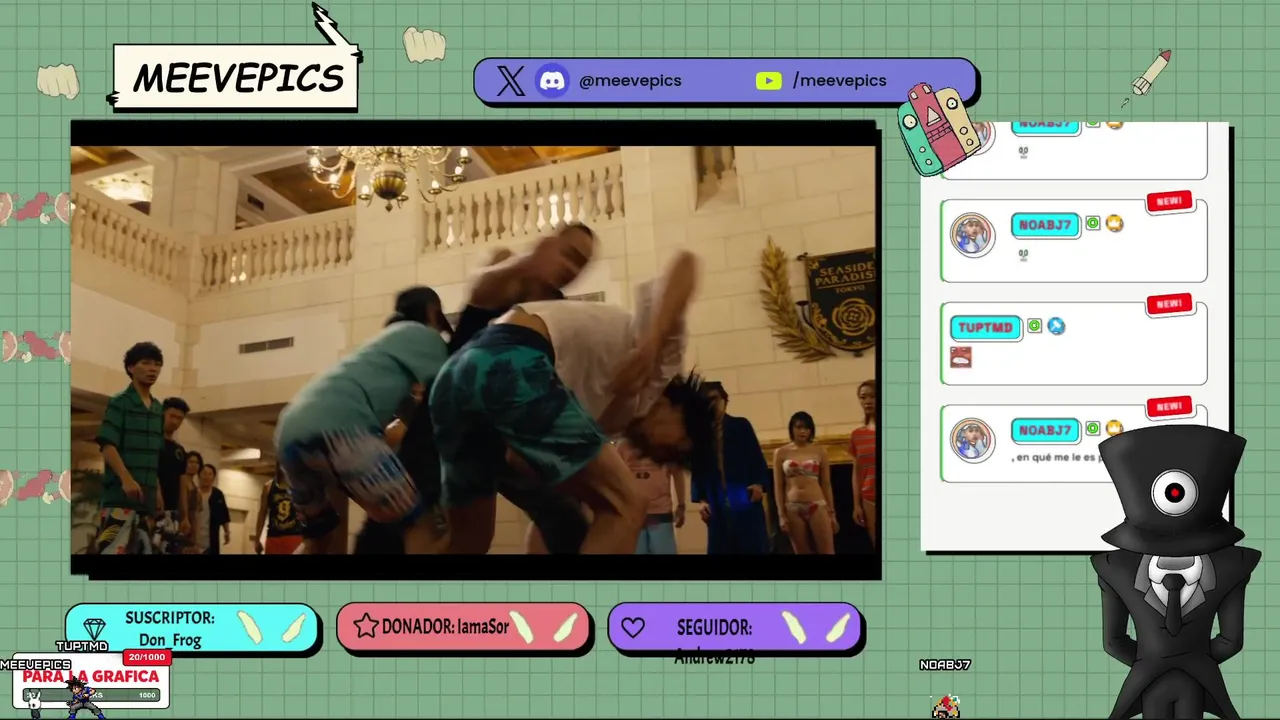Click the goal progress bar under PARA LA GRAFICA
Viewport: 1280px width, 720px height.
coord(91,695)
